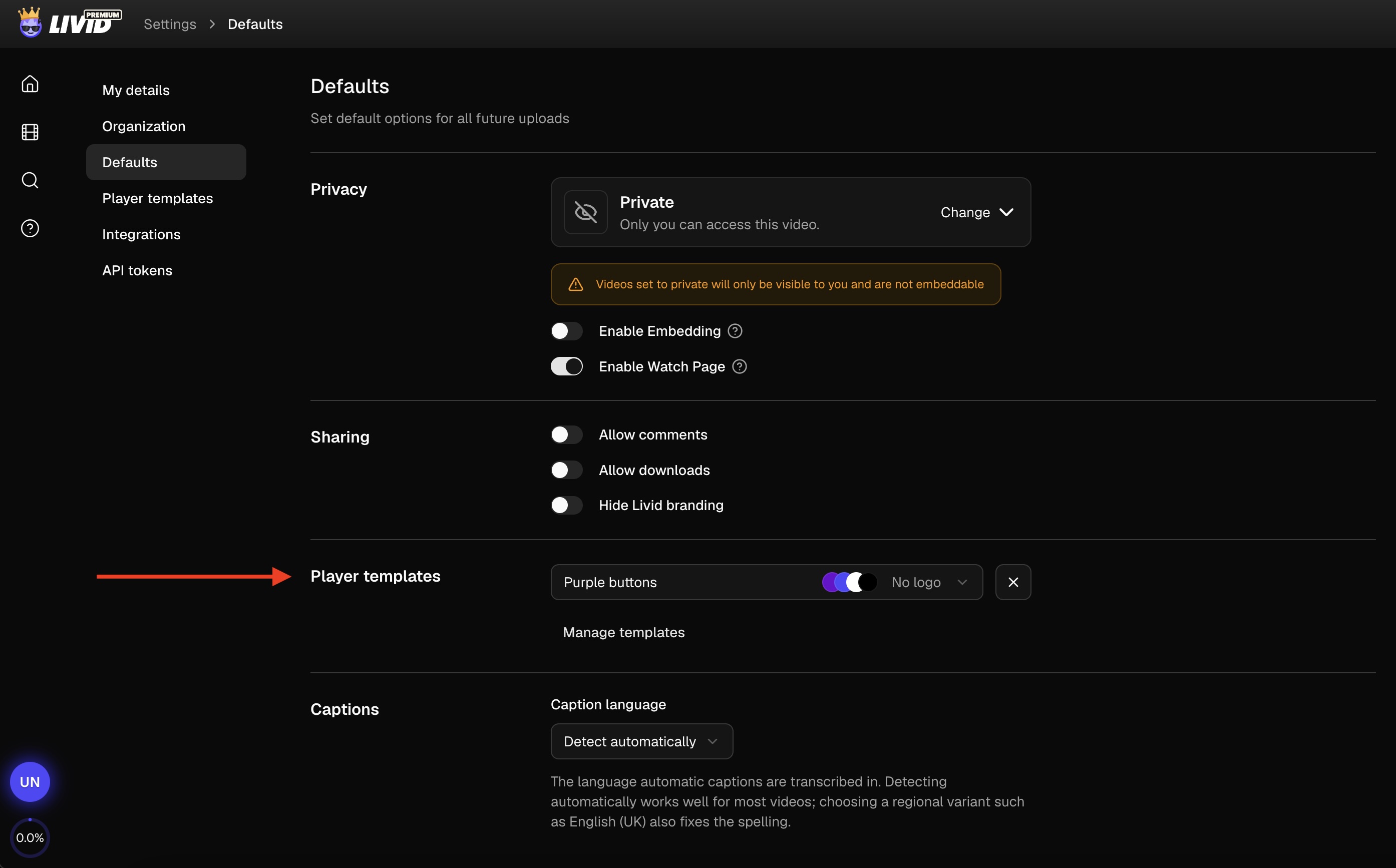Click the UN user avatar
Image resolution: width=1396 pixels, height=868 pixels.
(x=30, y=782)
